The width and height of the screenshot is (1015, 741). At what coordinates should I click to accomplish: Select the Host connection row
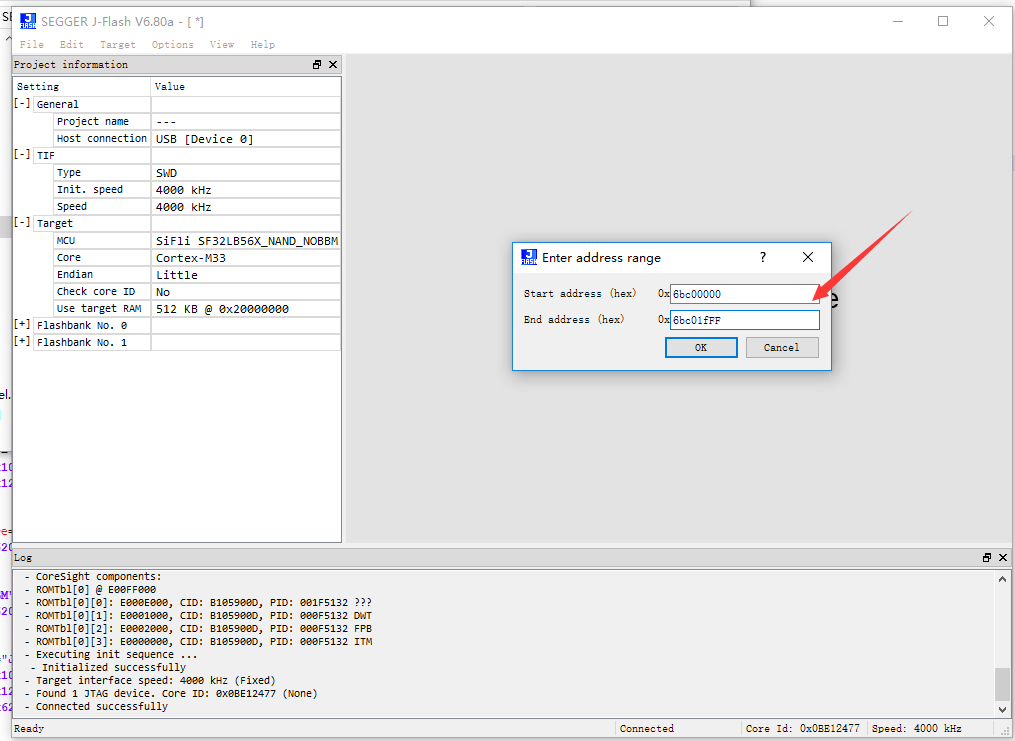click(197, 138)
